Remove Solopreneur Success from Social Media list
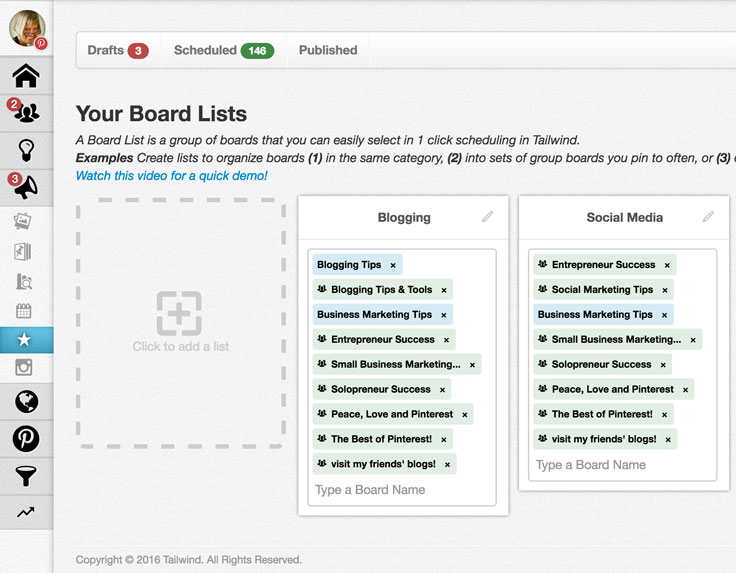 point(663,365)
